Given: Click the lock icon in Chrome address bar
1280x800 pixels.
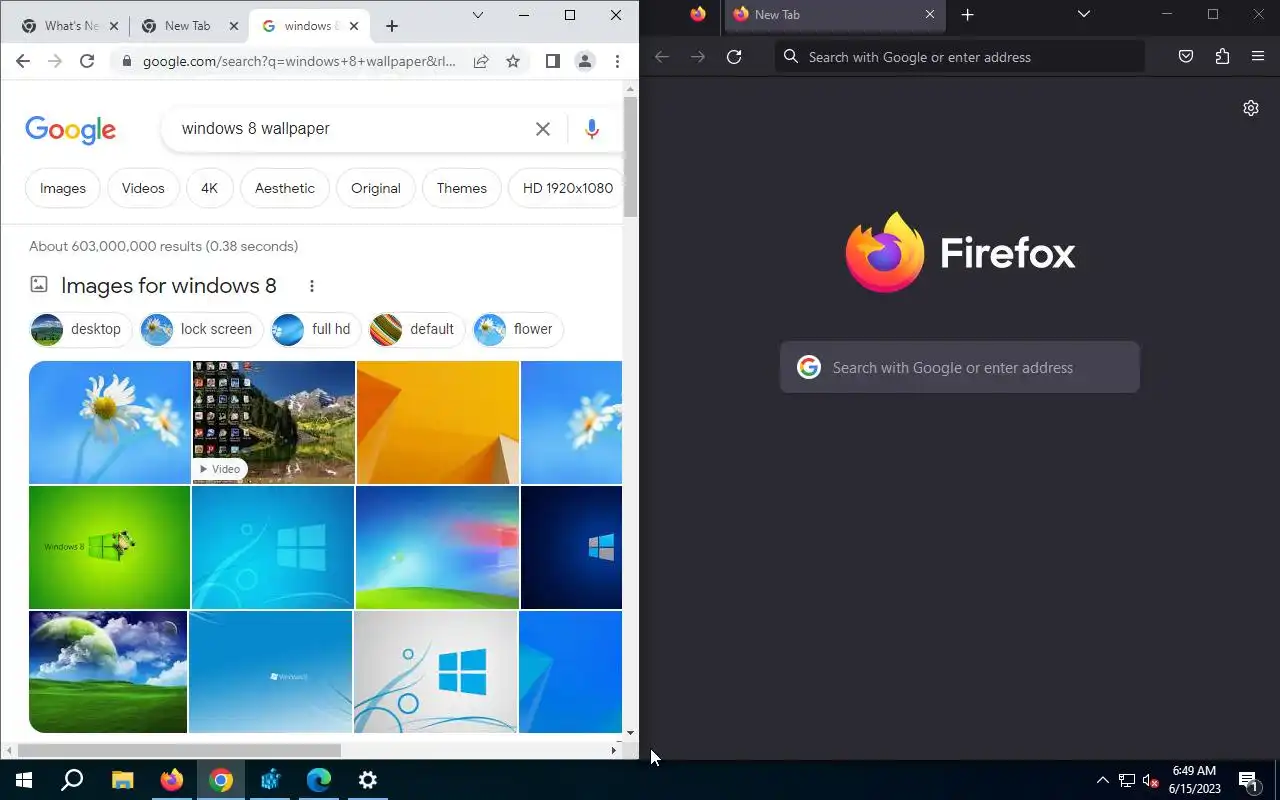Looking at the screenshot, I should (127, 61).
